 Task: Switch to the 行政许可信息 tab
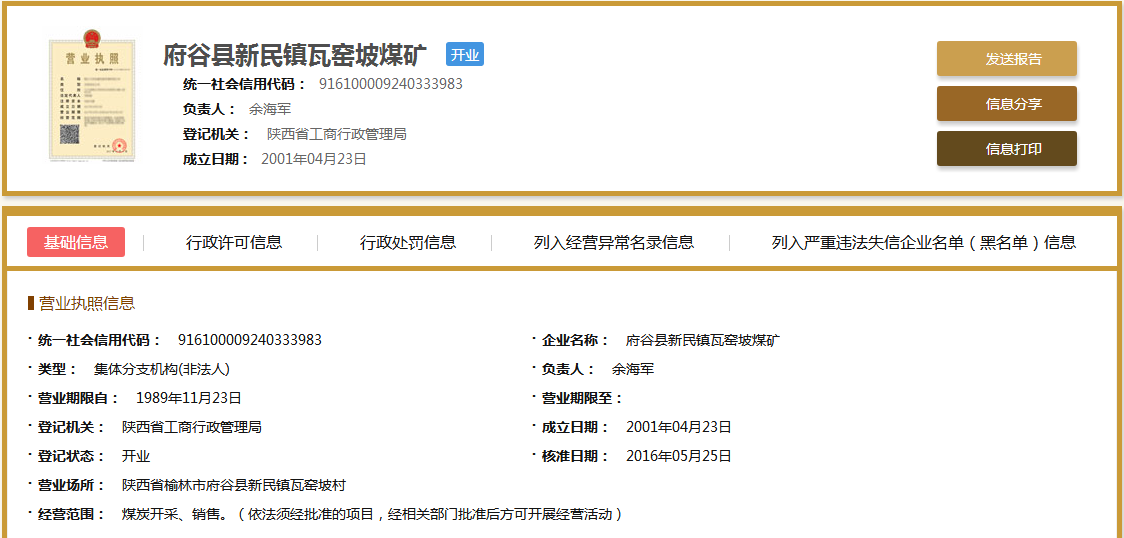point(234,242)
